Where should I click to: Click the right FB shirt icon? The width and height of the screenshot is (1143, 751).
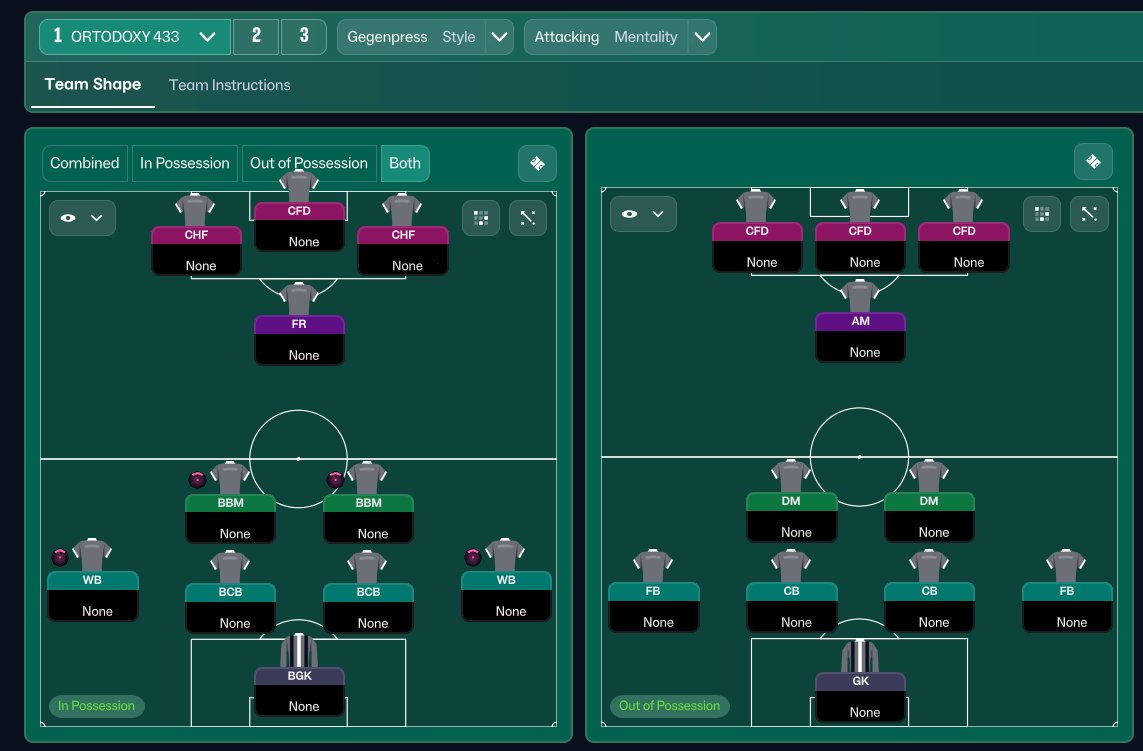click(1066, 566)
